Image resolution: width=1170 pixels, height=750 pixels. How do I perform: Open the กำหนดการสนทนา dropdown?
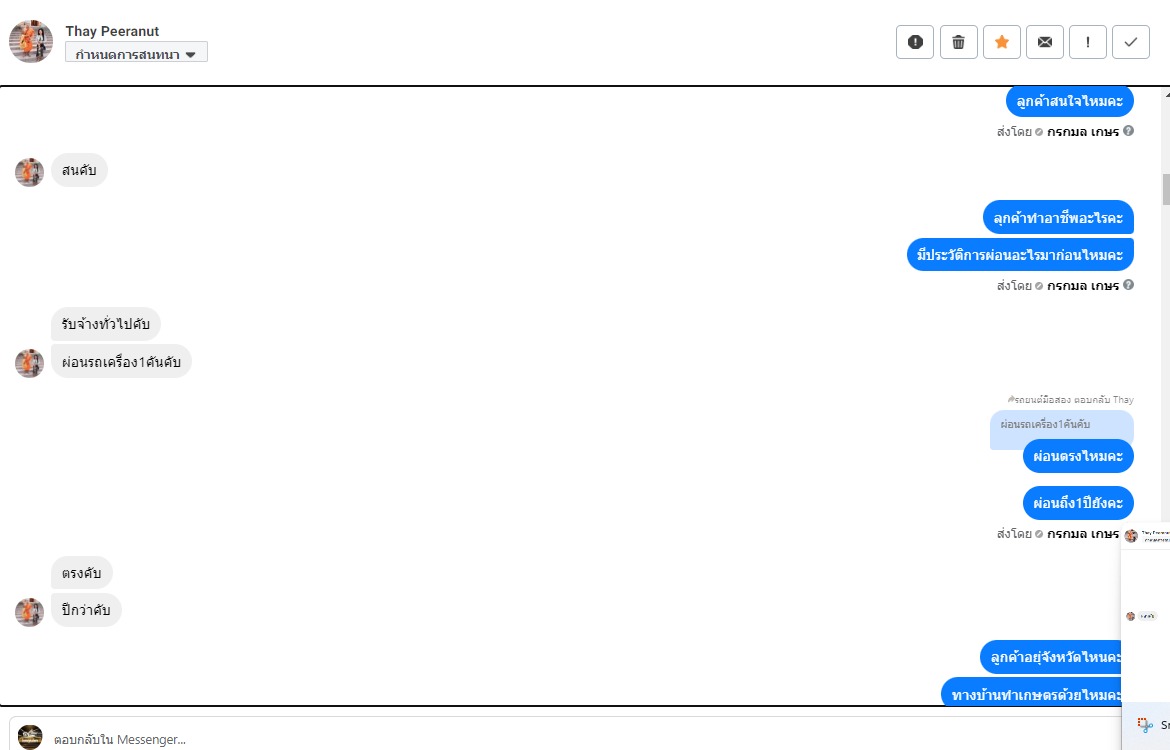(x=136, y=53)
